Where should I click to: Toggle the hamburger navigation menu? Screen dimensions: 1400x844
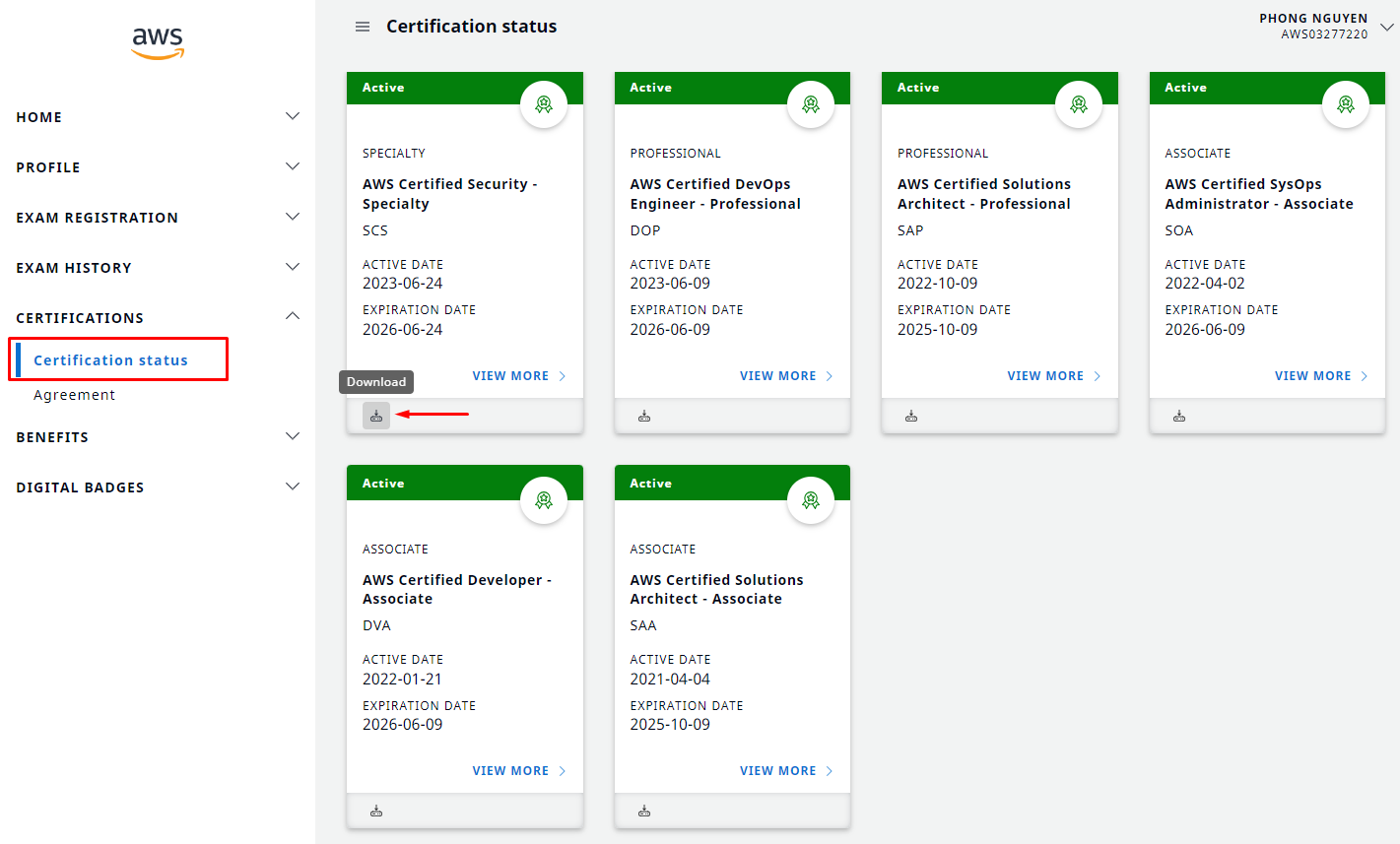click(x=363, y=27)
